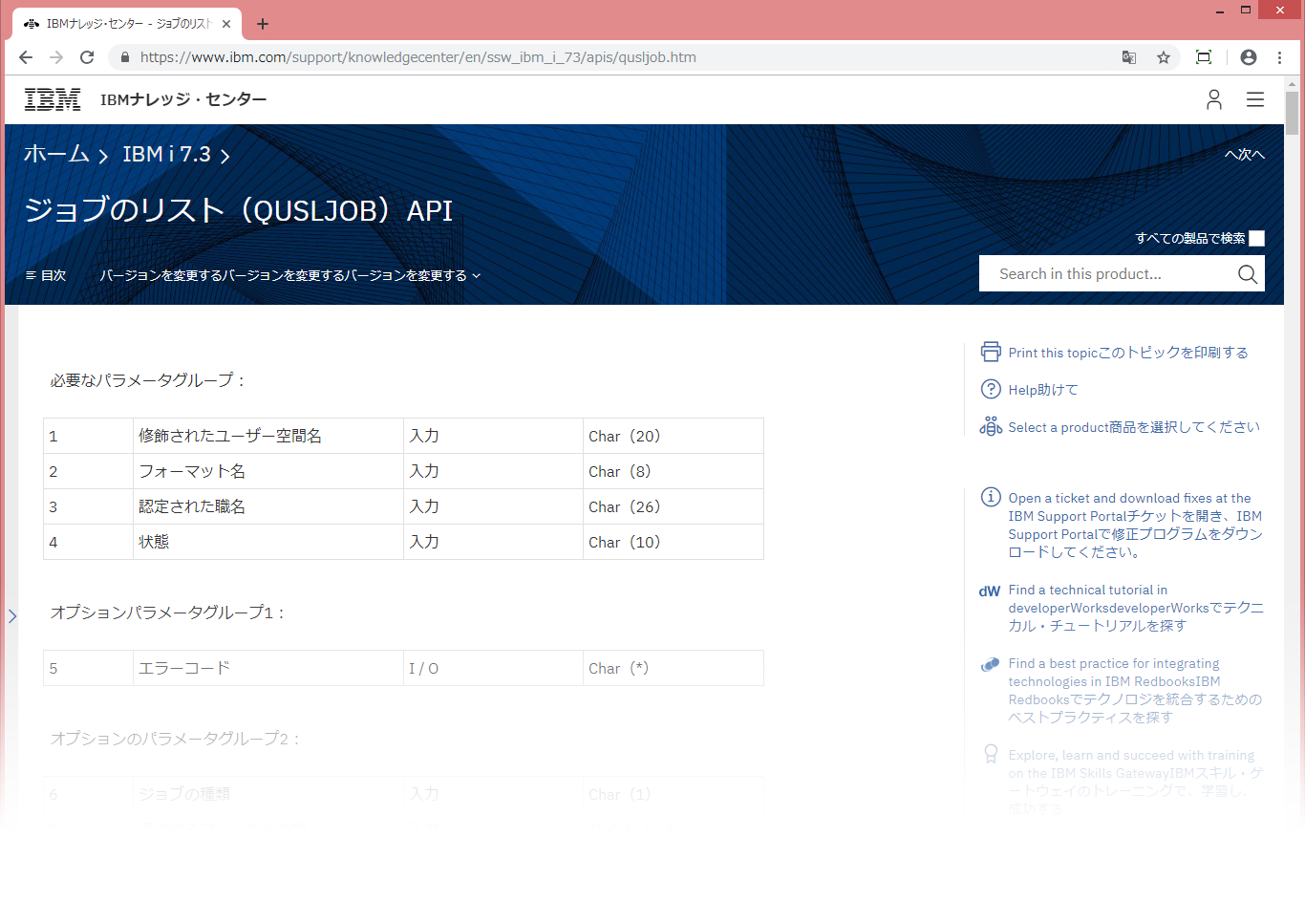This screenshot has width=1305, height=924.
Task: Reload the page with the refresh icon
Action: click(x=87, y=57)
